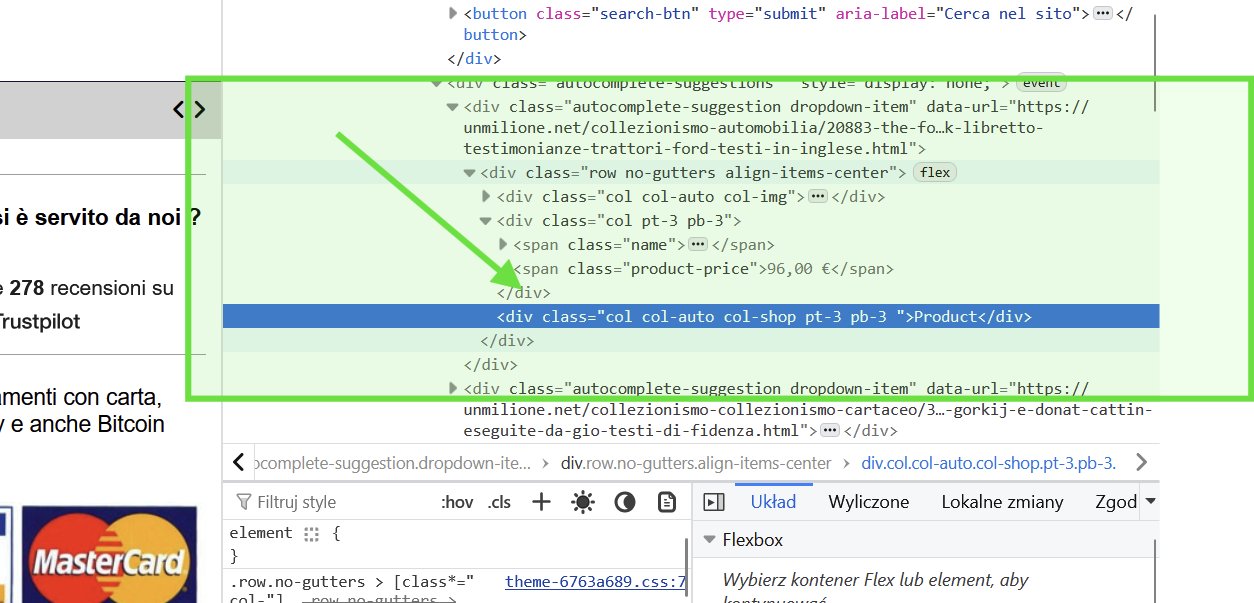Select the truncated autocomplete-suggestion breadcrumb

tap(391, 463)
